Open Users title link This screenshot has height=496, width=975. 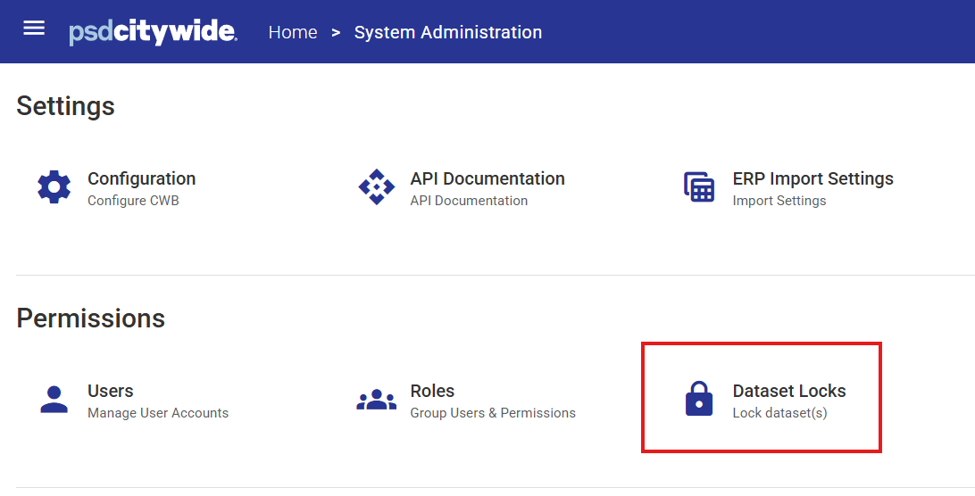[x=110, y=391]
